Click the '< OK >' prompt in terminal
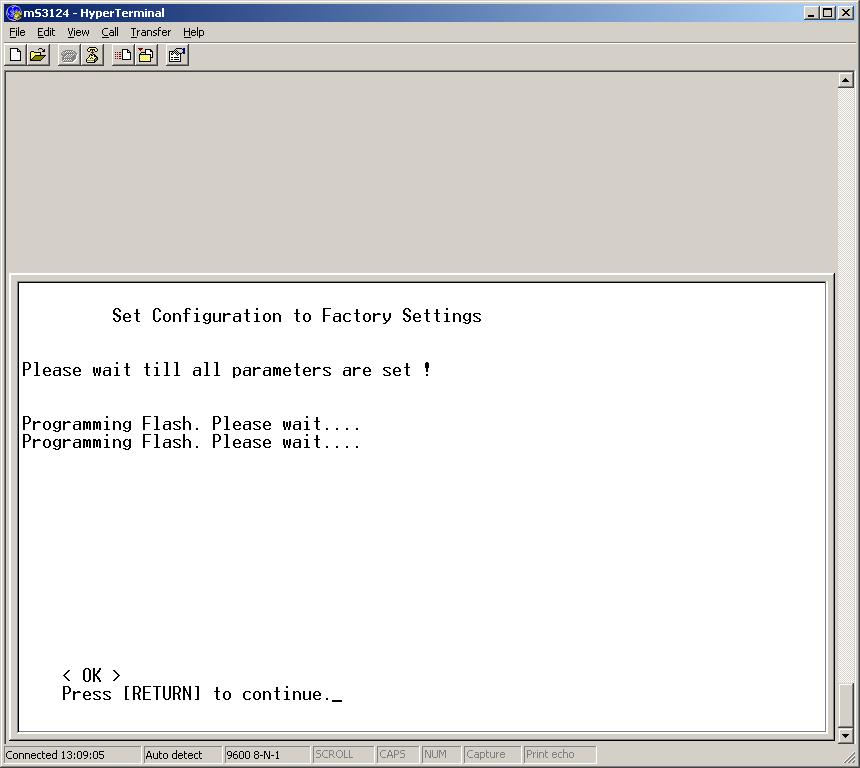 pyautogui.click(x=91, y=676)
